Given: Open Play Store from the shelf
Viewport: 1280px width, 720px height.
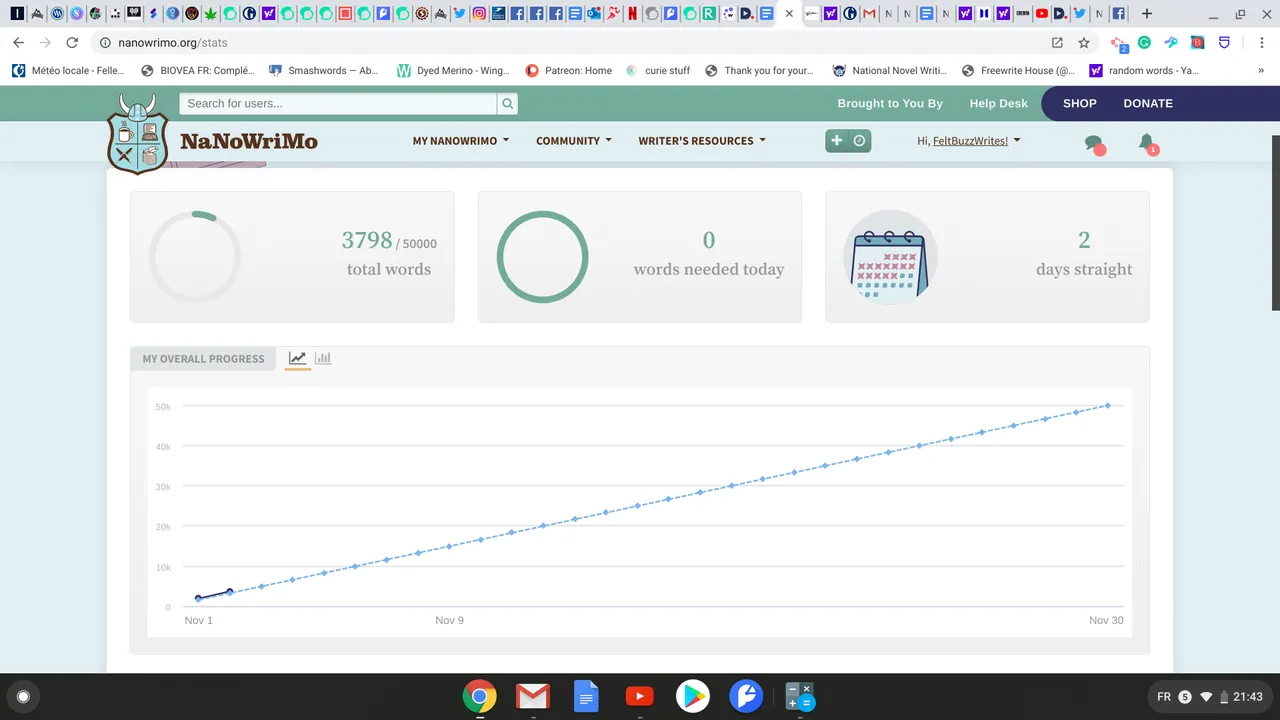Looking at the screenshot, I should tap(693, 696).
